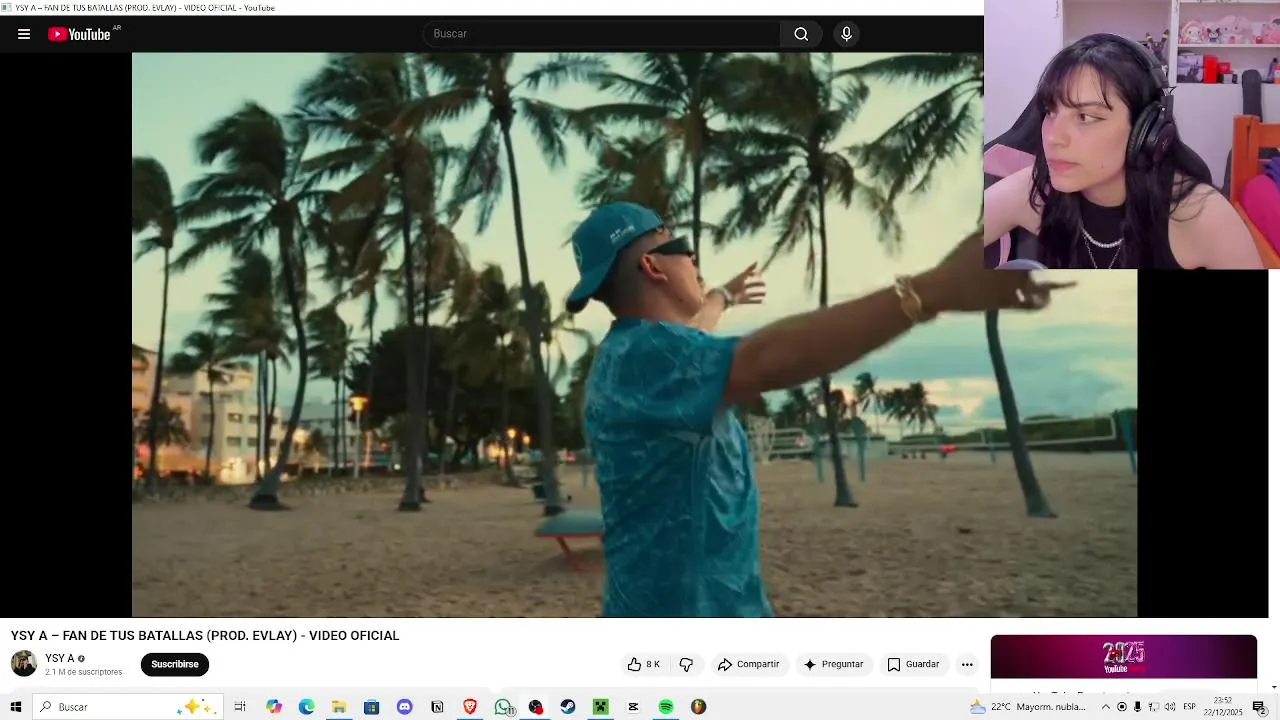Like the video with the thumbs up
The width and height of the screenshot is (1280, 720).
(643, 664)
